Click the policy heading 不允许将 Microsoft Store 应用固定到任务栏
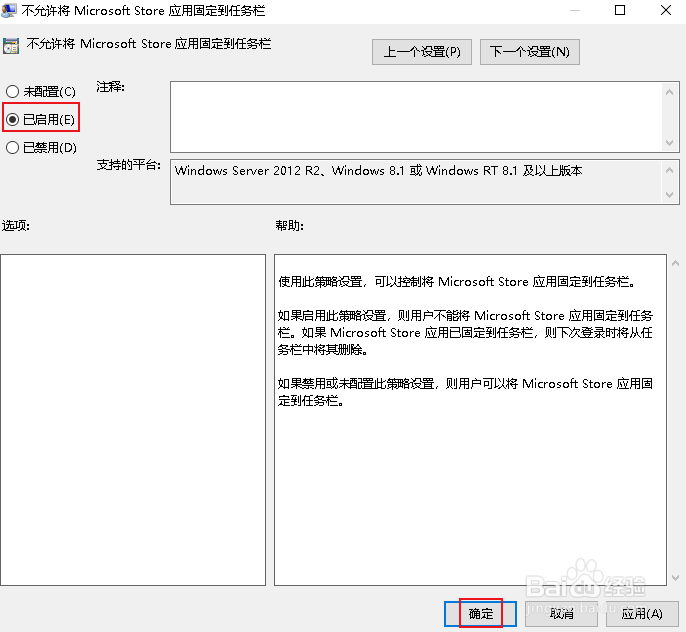This screenshot has height=632, width=686. [149, 44]
